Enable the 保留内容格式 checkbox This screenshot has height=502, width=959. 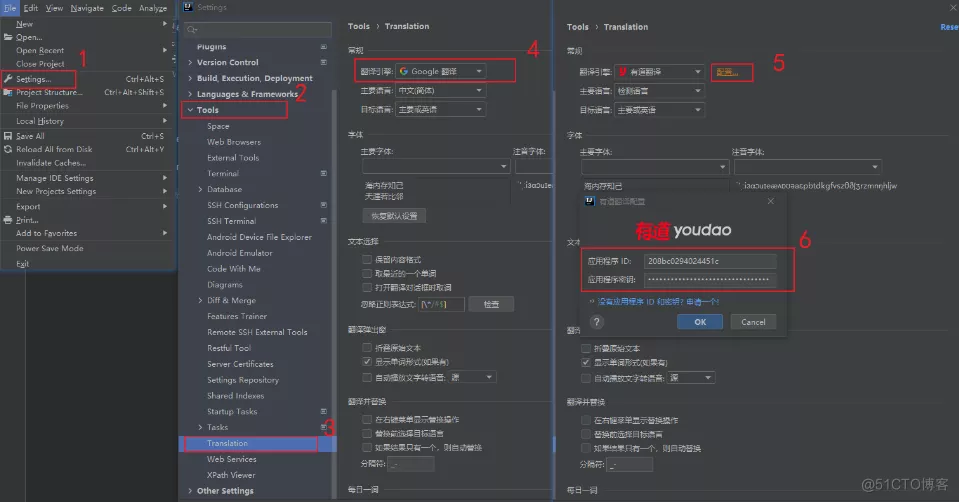367,260
